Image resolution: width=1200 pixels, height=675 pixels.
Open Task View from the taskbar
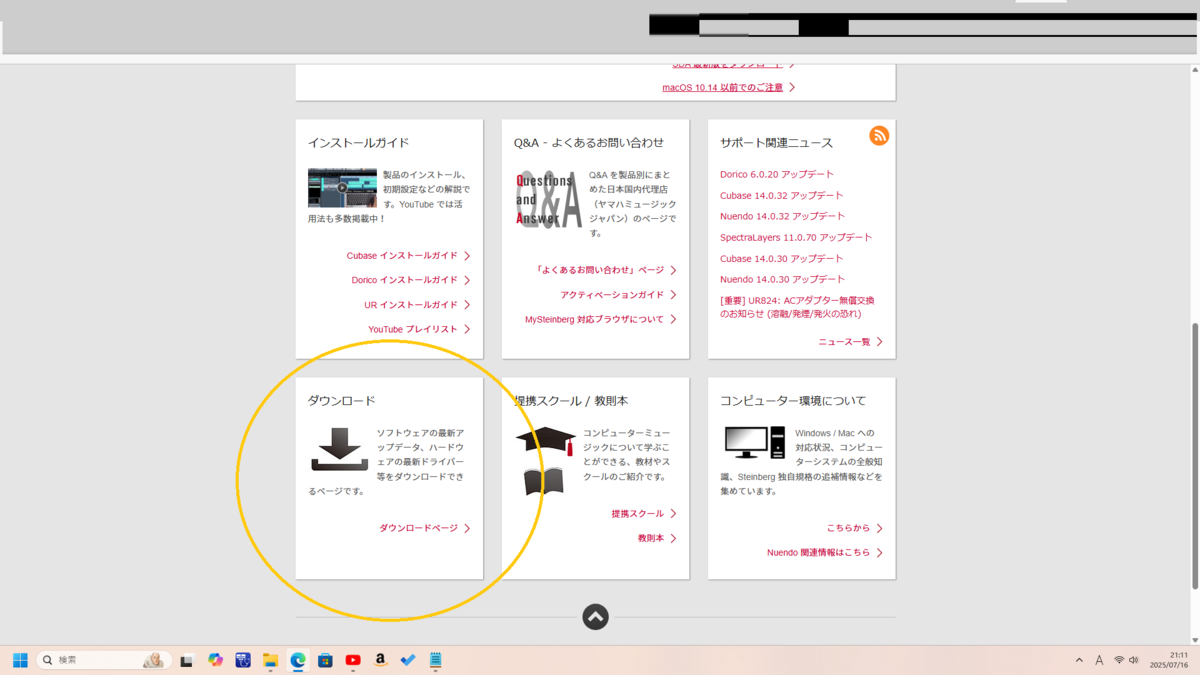pyautogui.click(x=186, y=660)
